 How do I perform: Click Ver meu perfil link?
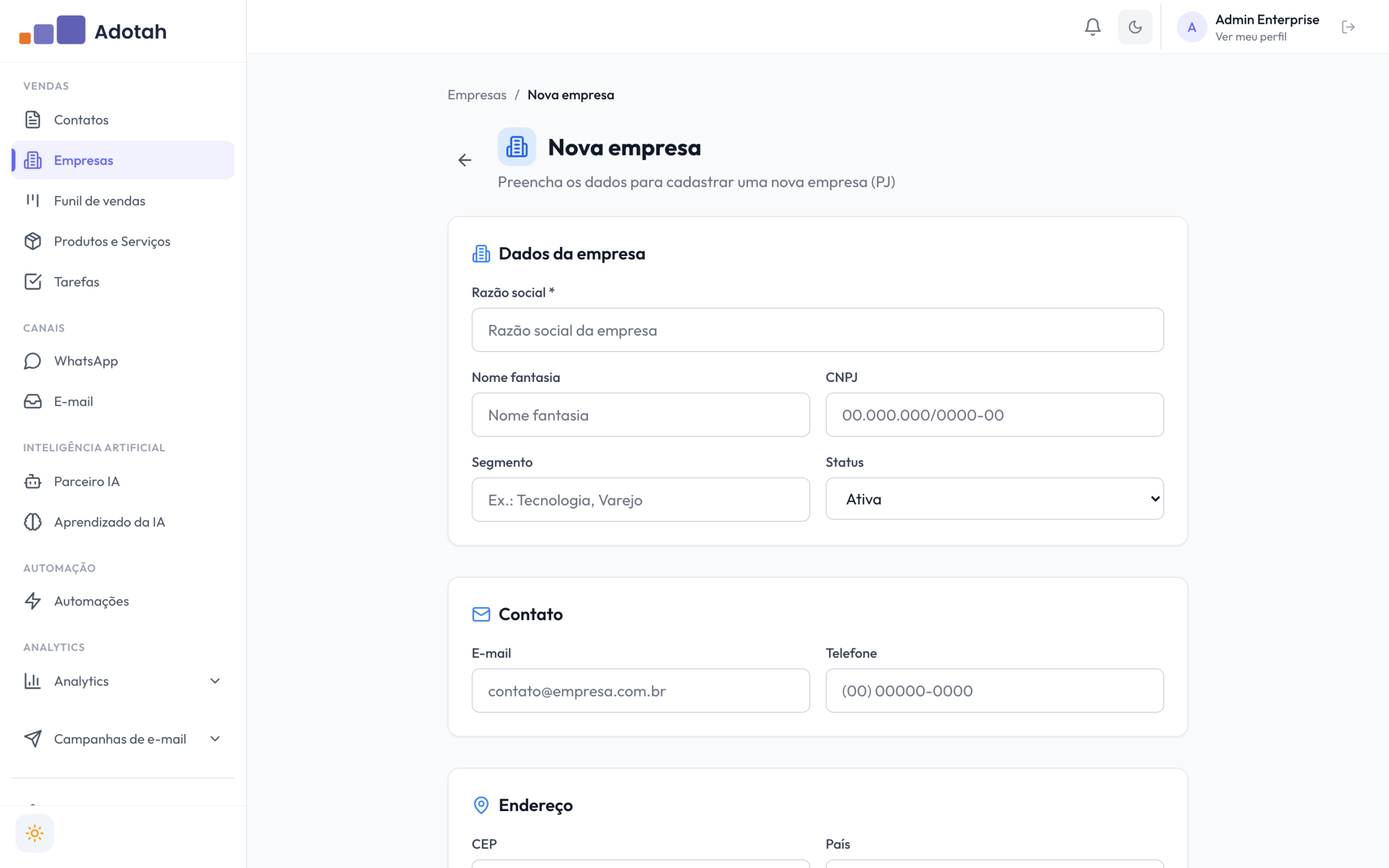[1251, 37]
